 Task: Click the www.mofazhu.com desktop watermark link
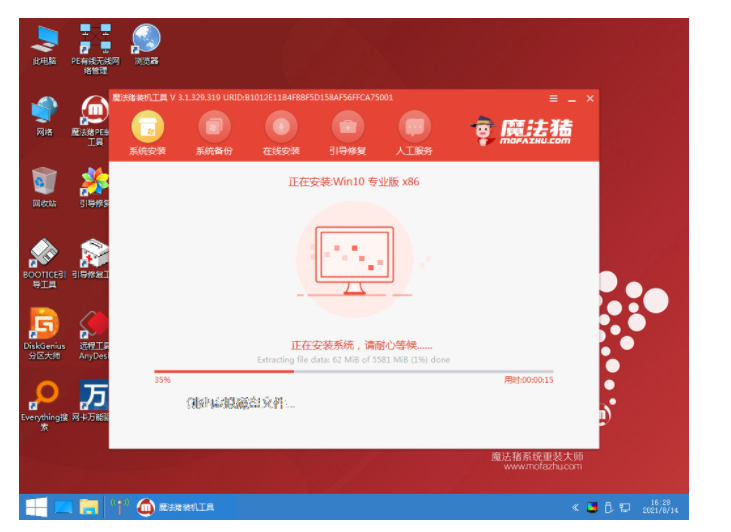coord(543,466)
